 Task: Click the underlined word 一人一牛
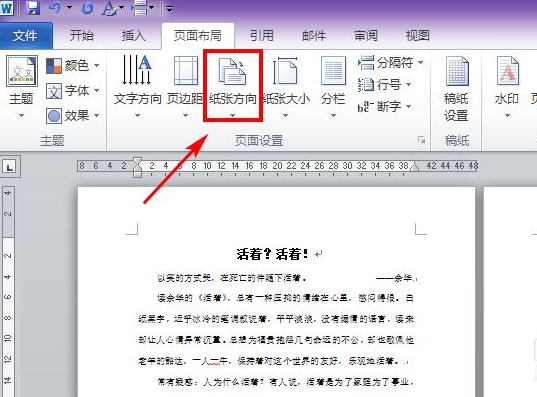click(210, 361)
